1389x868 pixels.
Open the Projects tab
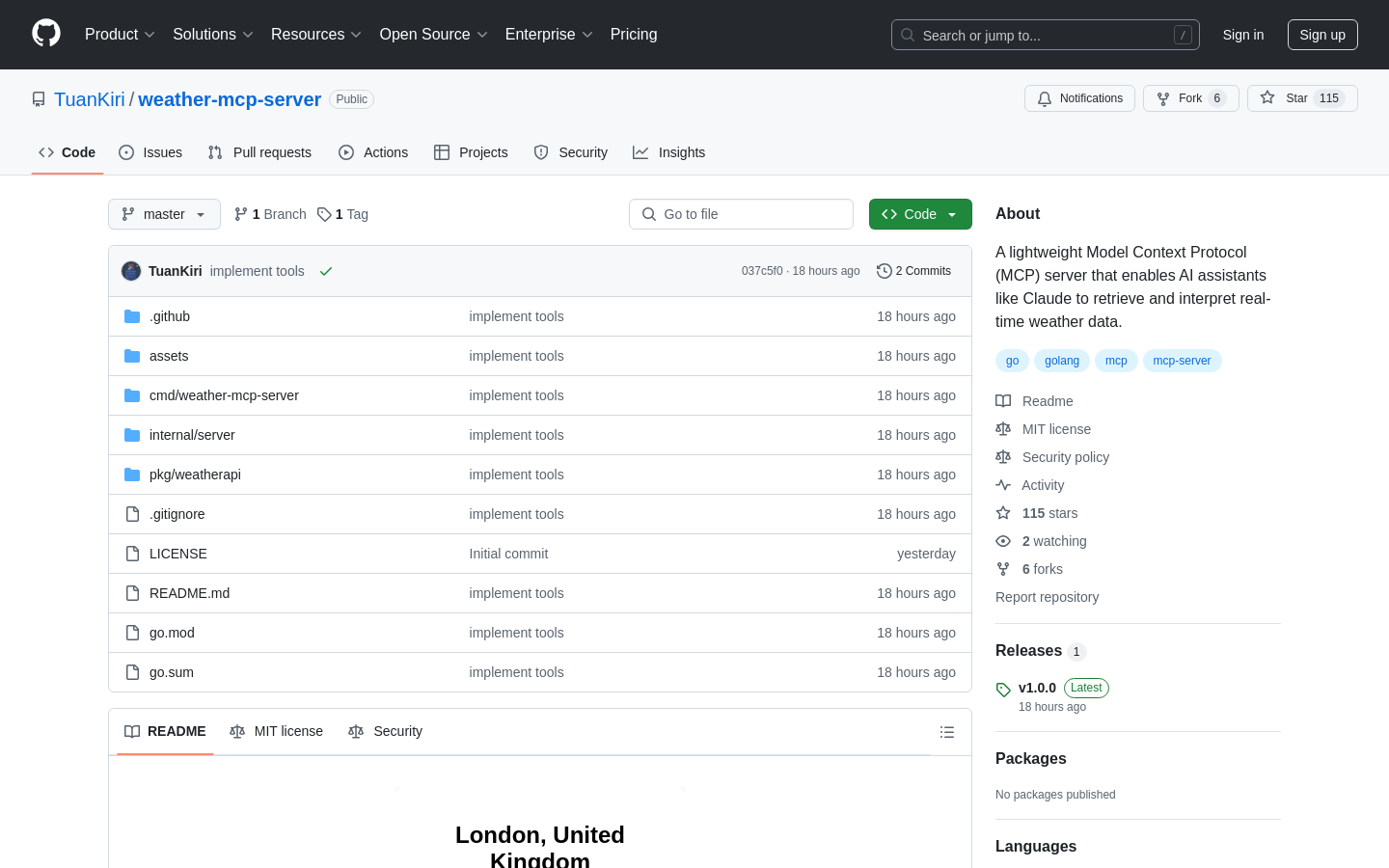tap(471, 152)
